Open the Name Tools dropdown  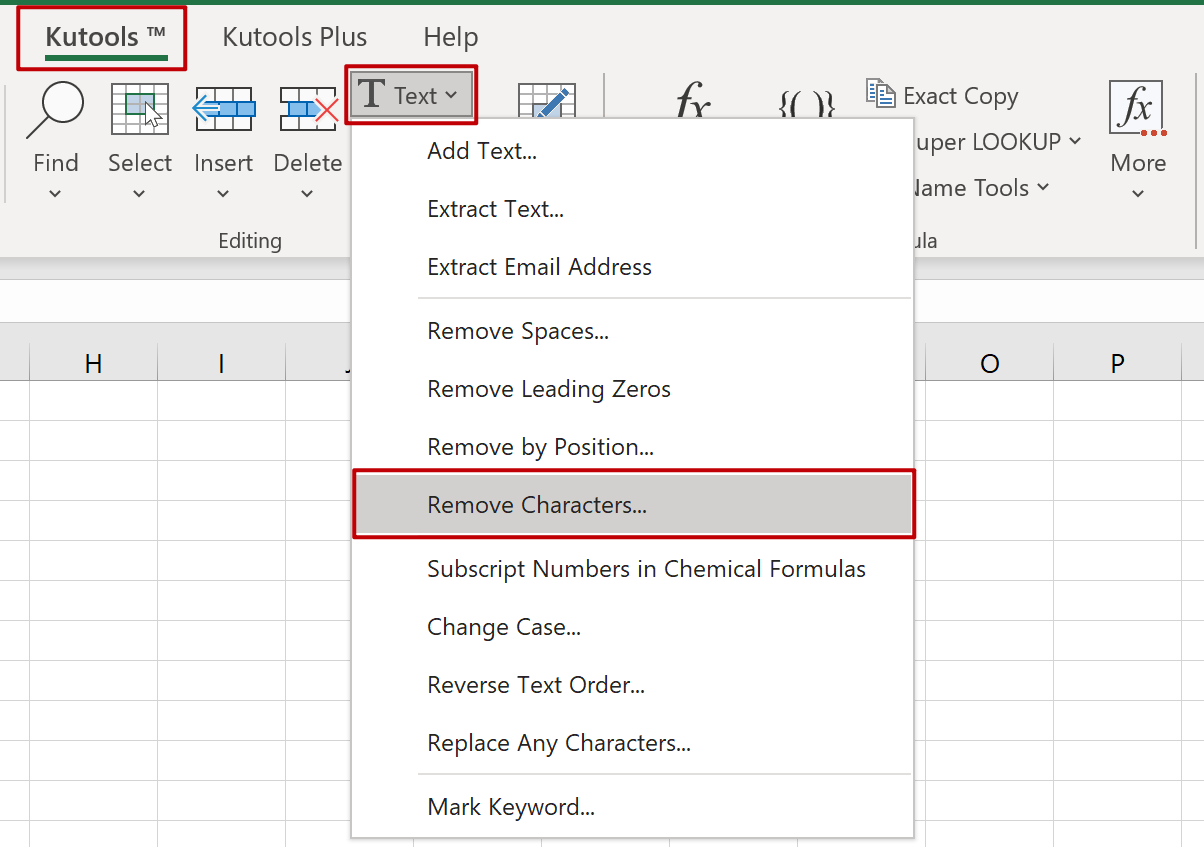click(x=1044, y=188)
